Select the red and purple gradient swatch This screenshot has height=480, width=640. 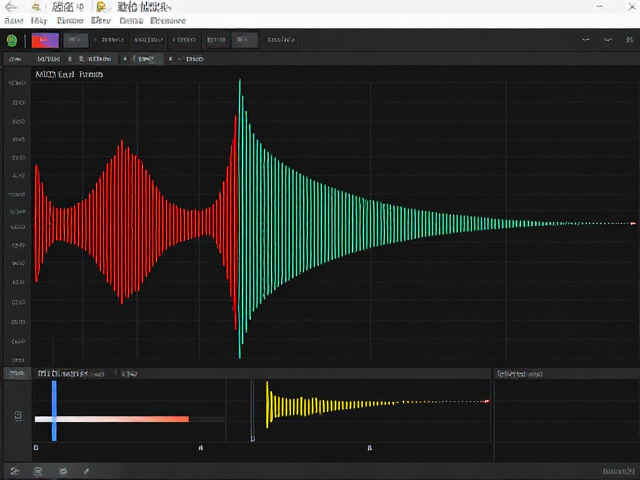(x=45, y=40)
